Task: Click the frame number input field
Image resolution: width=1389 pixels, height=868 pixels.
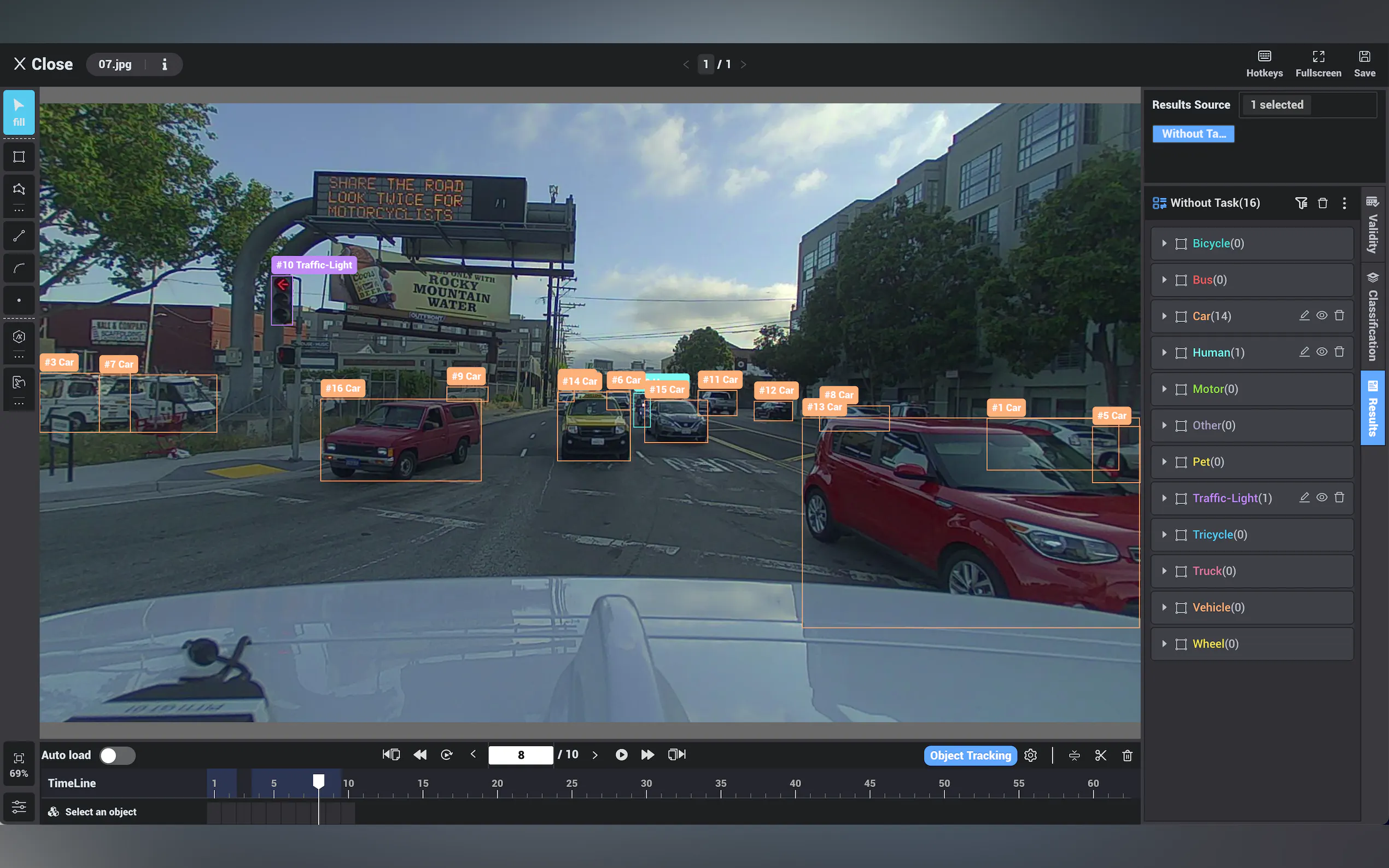Action: [520, 755]
